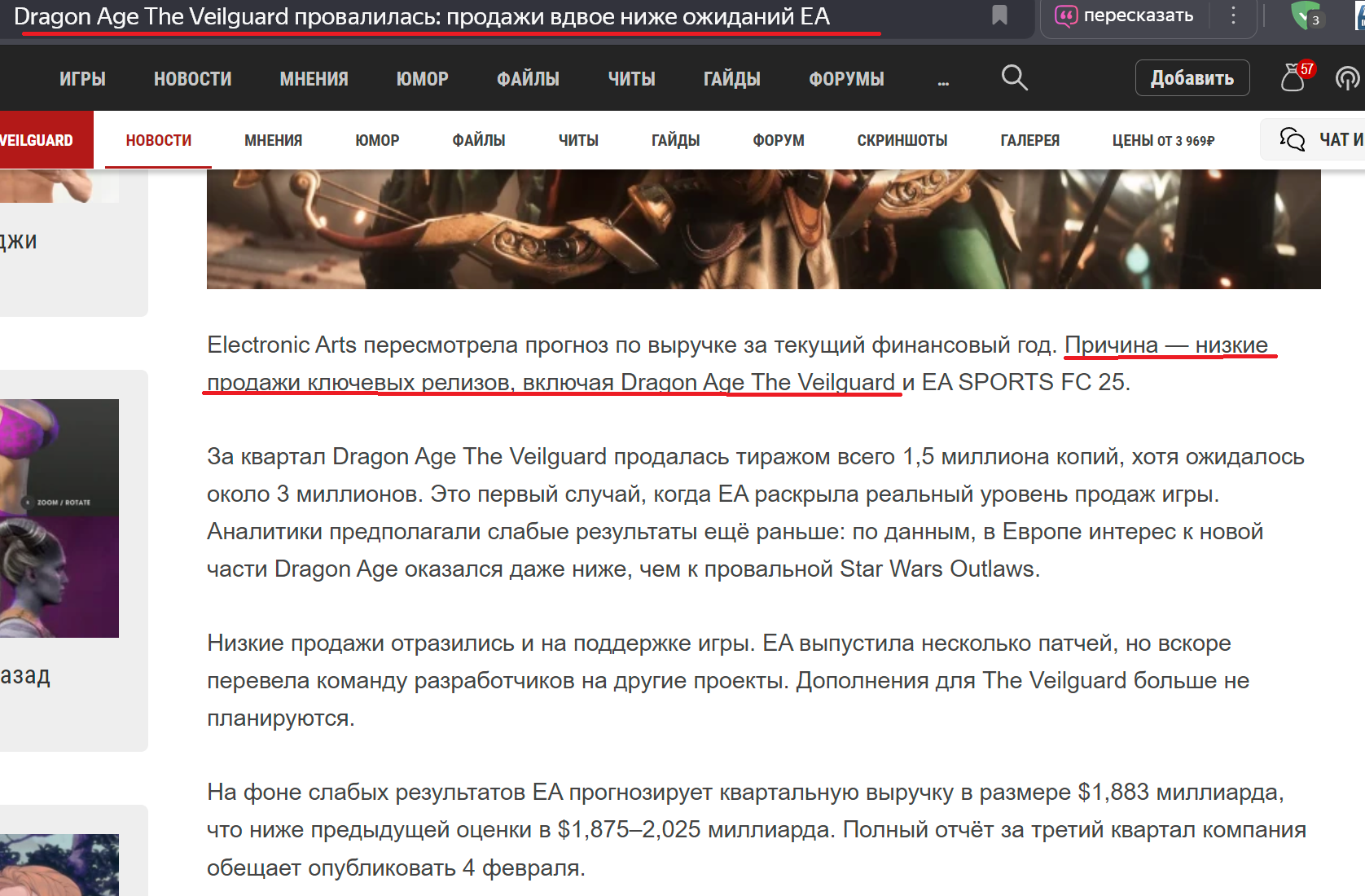Select the СКРИНШОТЫ tab
The image size is (1365, 896).
902,140
